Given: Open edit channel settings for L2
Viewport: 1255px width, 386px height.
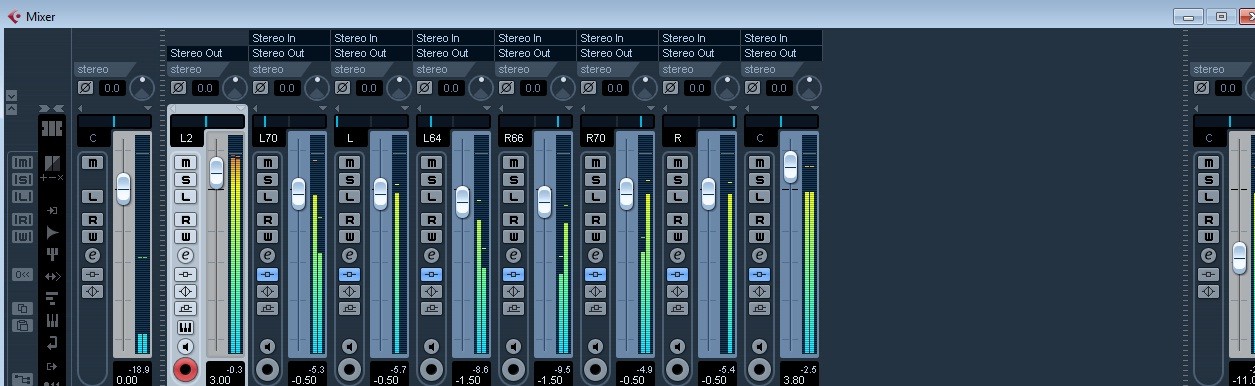Looking at the screenshot, I should [x=185, y=255].
